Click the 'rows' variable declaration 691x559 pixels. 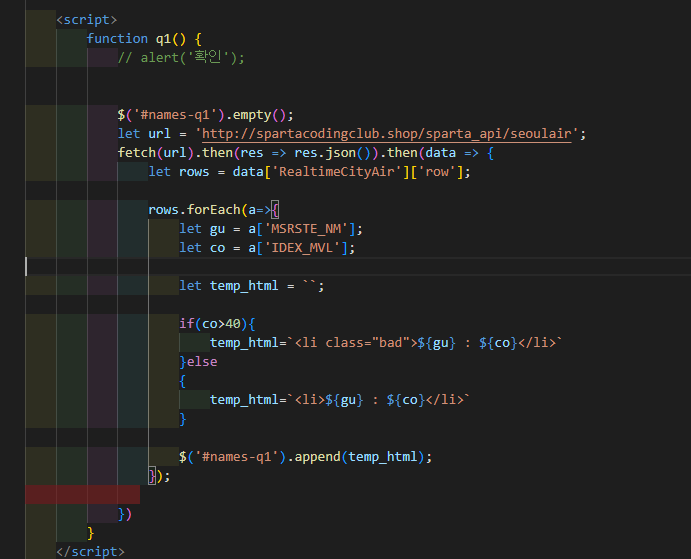tap(194, 171)
